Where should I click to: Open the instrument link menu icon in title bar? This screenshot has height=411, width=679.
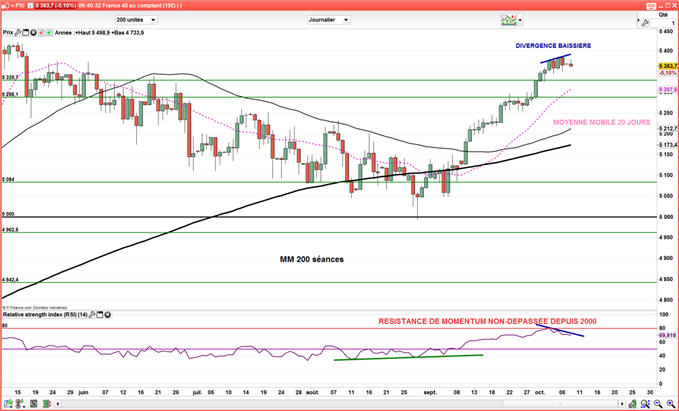coord(5,6)
